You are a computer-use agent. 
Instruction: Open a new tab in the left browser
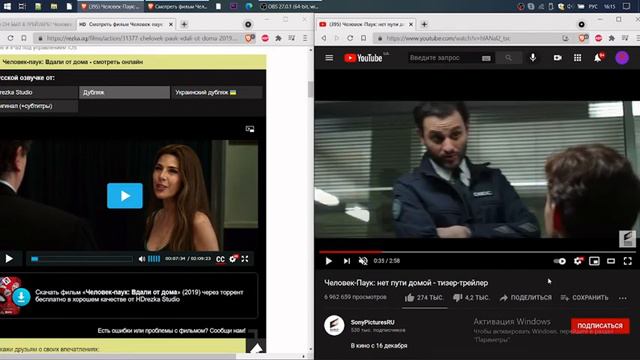pyautogui.click(x=184, y=24)
